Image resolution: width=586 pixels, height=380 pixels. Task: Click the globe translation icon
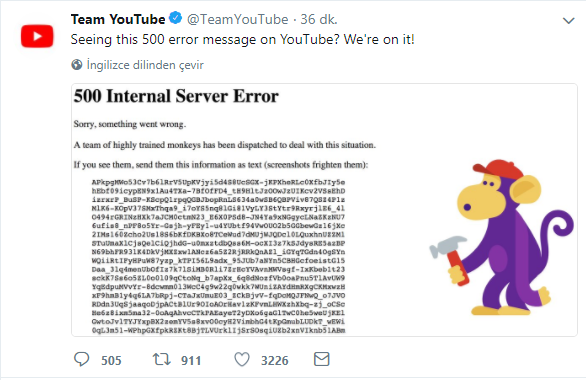pos(77,65)
